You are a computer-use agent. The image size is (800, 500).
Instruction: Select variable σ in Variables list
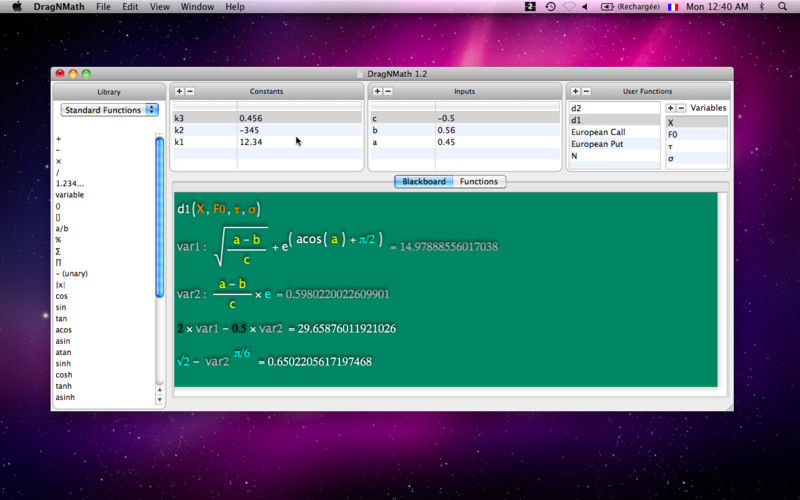coord(696,159)
